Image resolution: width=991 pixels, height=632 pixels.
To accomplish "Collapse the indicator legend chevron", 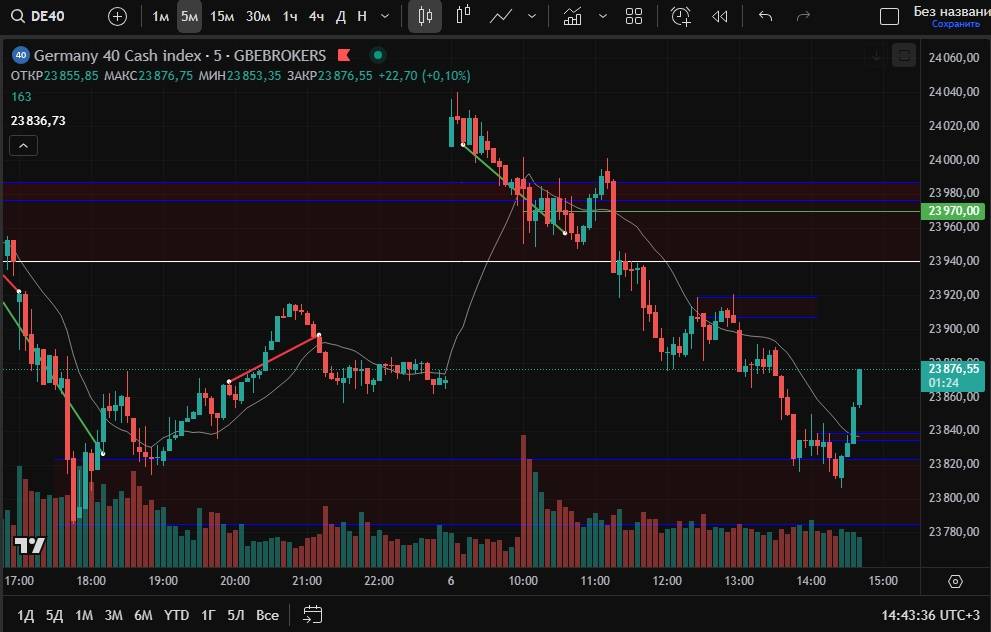I will click(24, 146).
